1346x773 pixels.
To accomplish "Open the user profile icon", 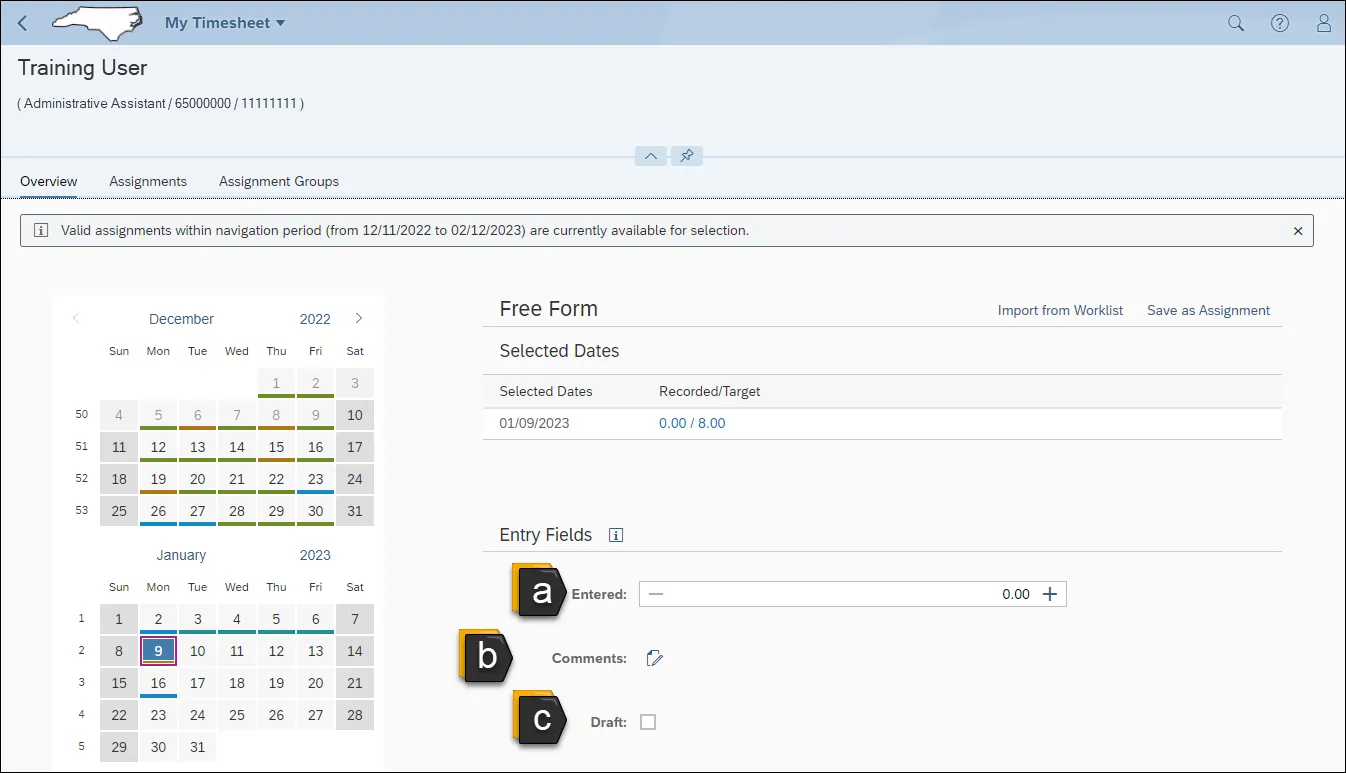I will [1324, 23].
